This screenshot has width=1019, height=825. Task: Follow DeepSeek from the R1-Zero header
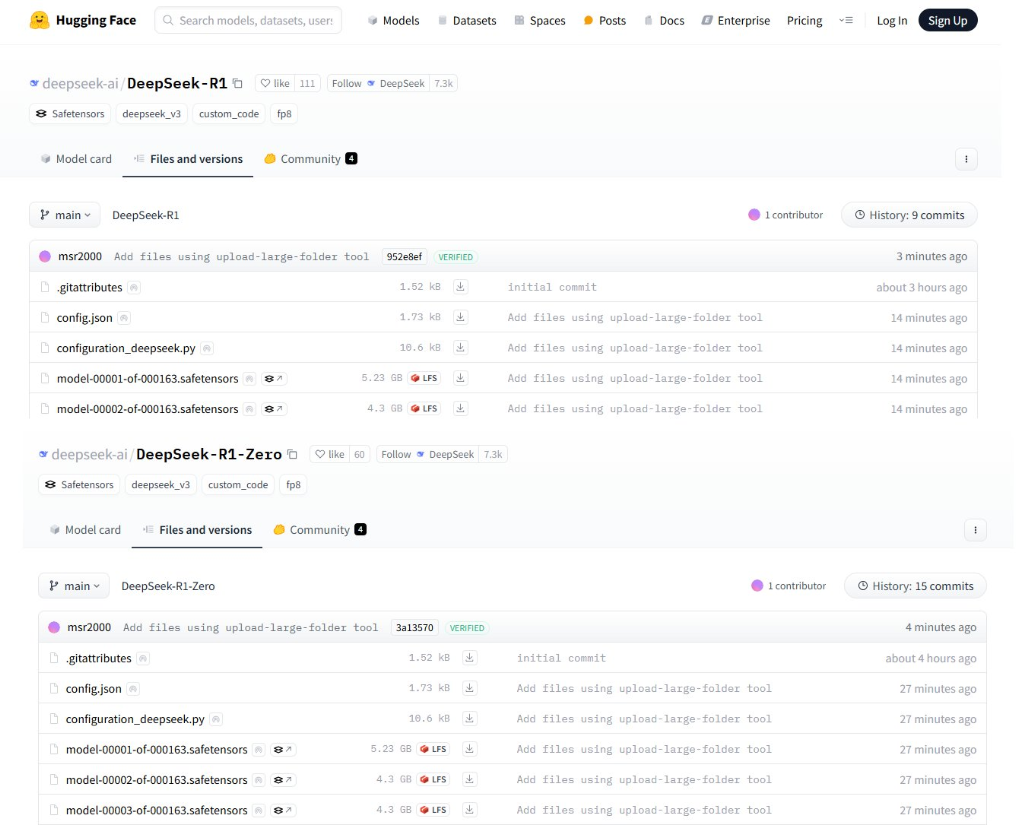[x=428, y=454]
